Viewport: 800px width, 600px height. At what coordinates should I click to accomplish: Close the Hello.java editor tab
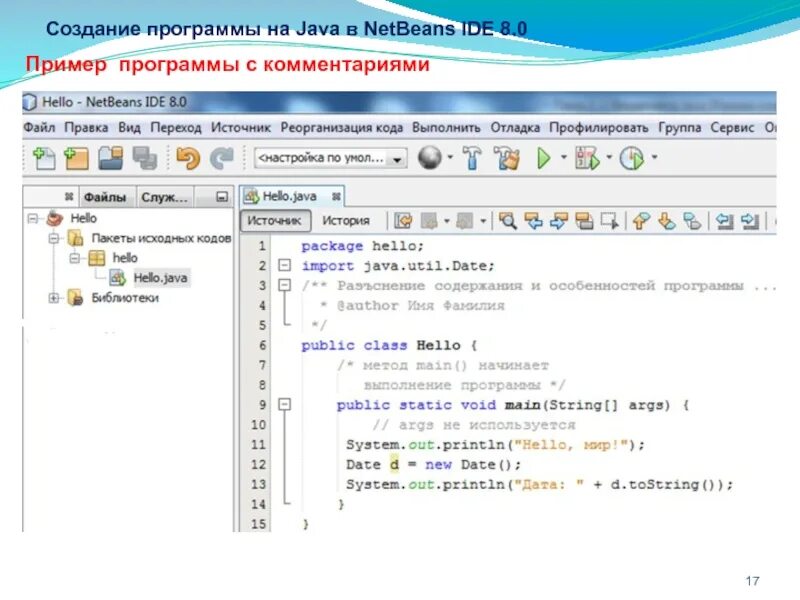336,196
